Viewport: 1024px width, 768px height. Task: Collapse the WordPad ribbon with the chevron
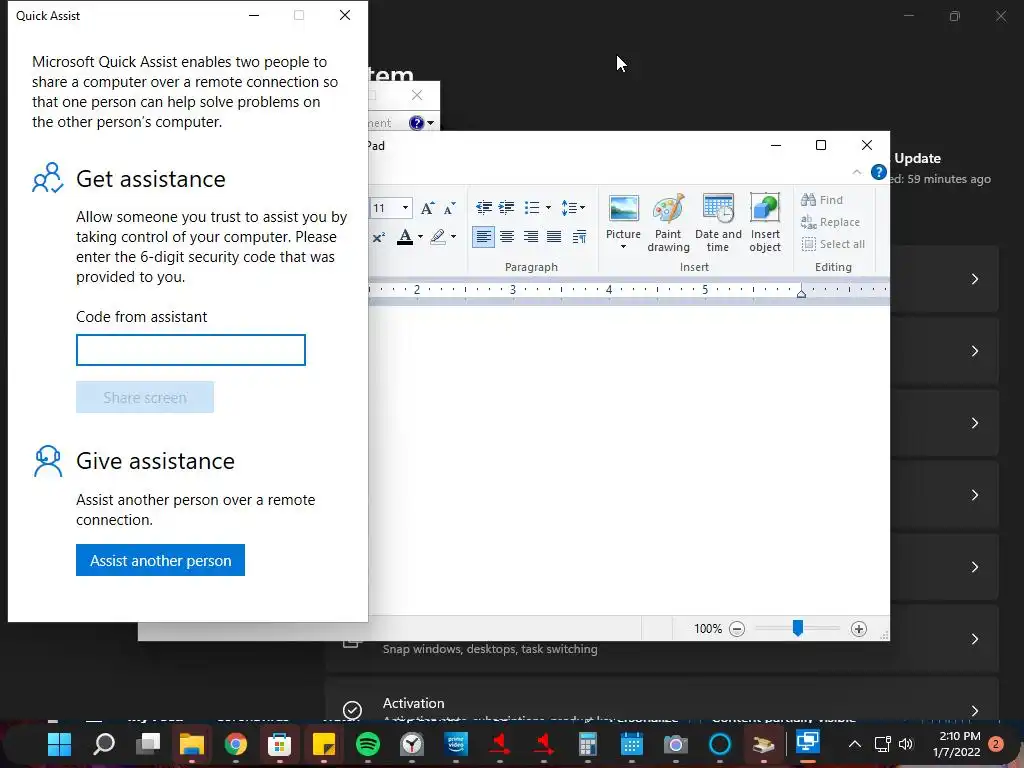pyautogui.click(x=857, y=172)
